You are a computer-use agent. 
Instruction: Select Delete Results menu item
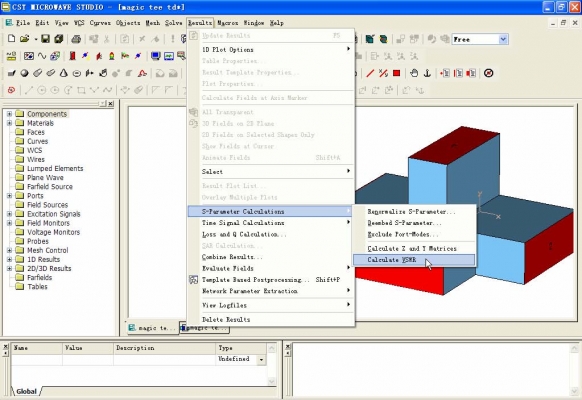pyautogui.click(x=226, y=319)
